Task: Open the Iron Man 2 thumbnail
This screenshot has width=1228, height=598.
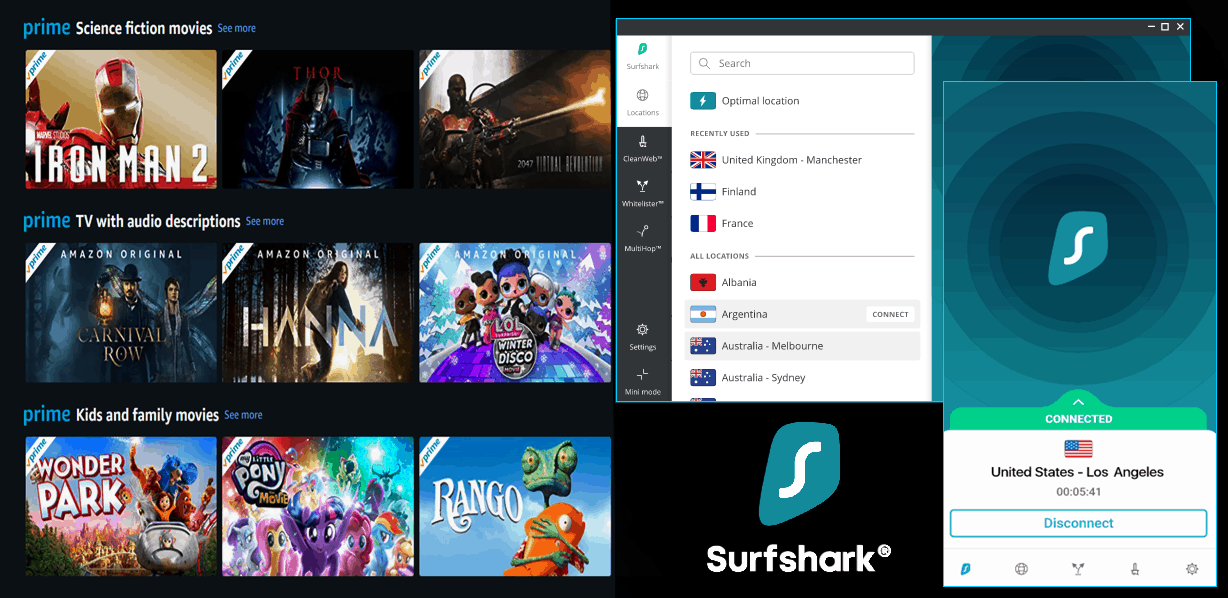Action: tap(121, 119)
